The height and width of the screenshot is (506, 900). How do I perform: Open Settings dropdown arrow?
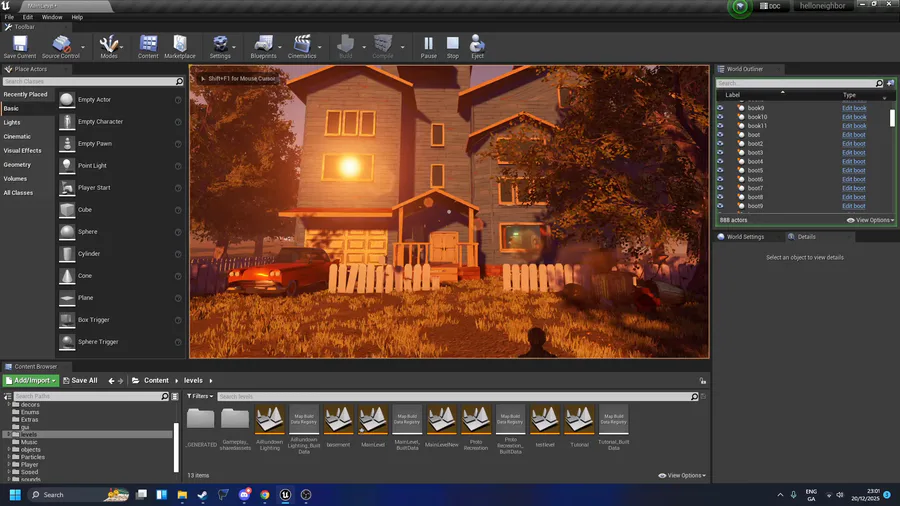pos(234,47)
